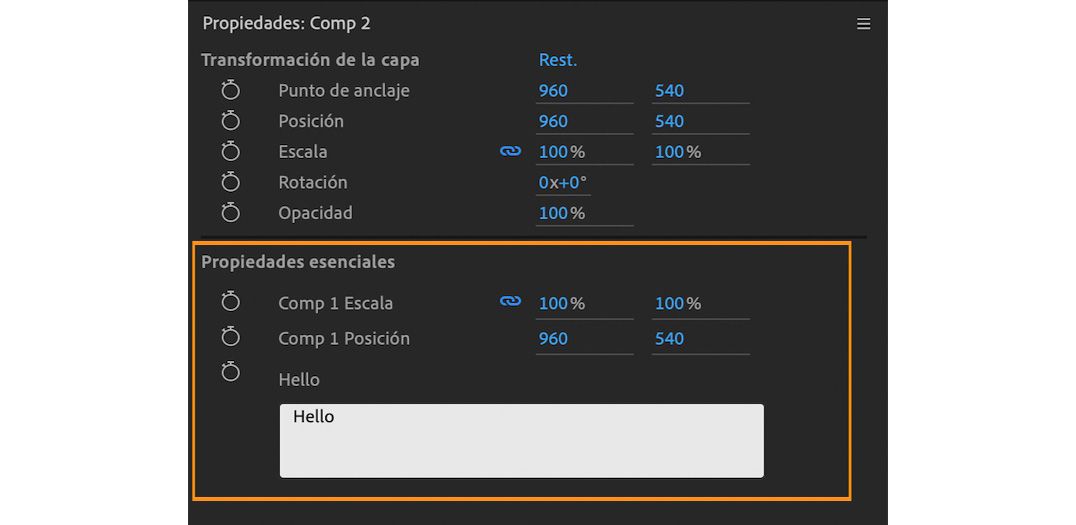
Task: Toggle the Comp 1 Escala constrain link
Action: point(511,302)
